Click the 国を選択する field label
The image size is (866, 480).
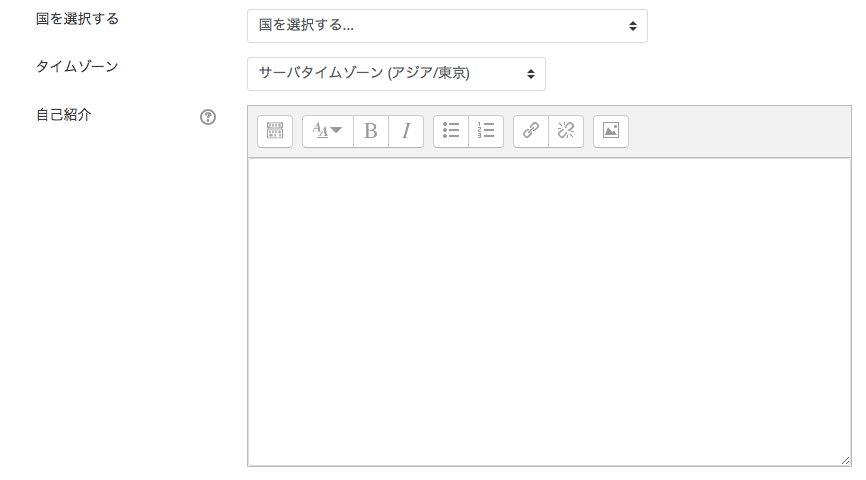(77, 19)
